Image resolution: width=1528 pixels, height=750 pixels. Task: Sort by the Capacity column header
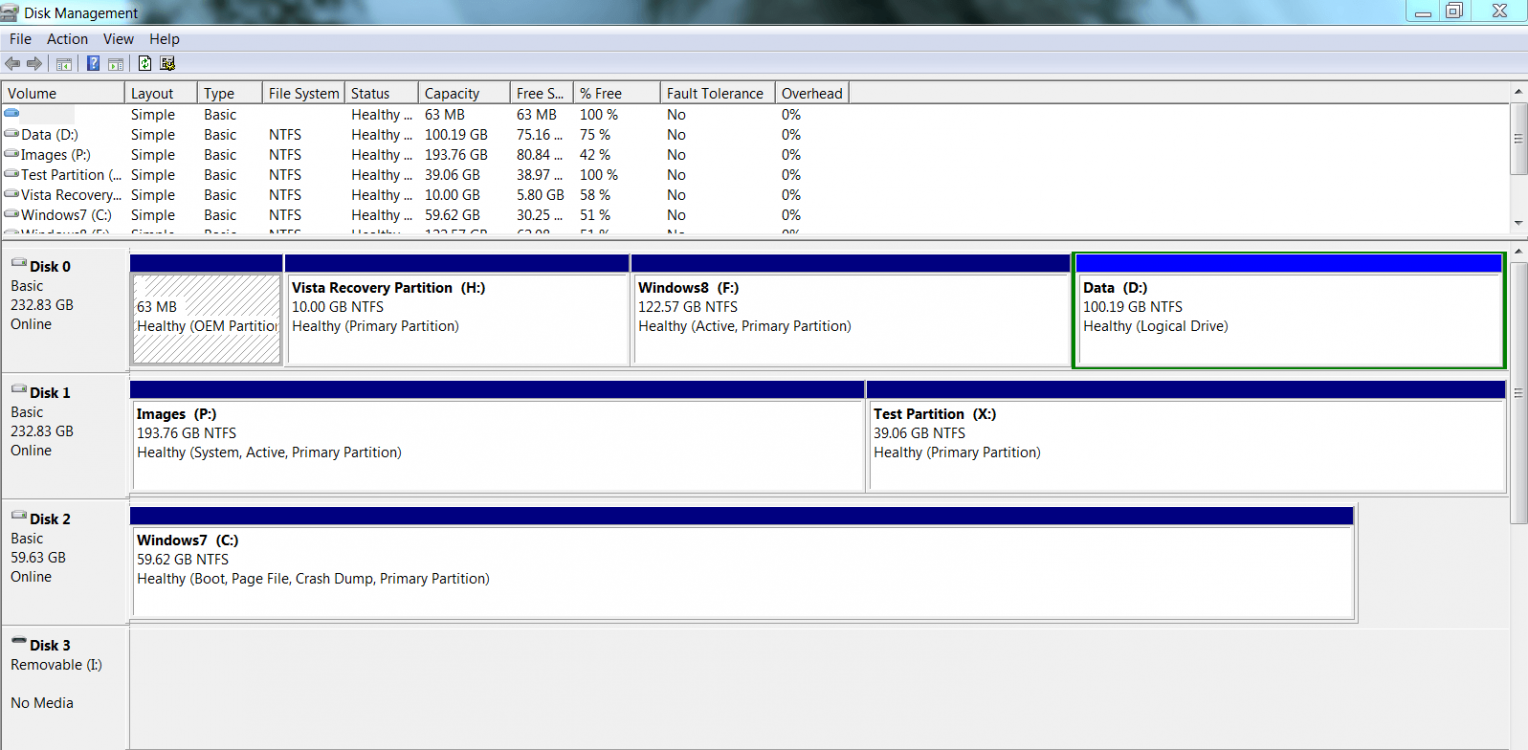tap(464, 93)
